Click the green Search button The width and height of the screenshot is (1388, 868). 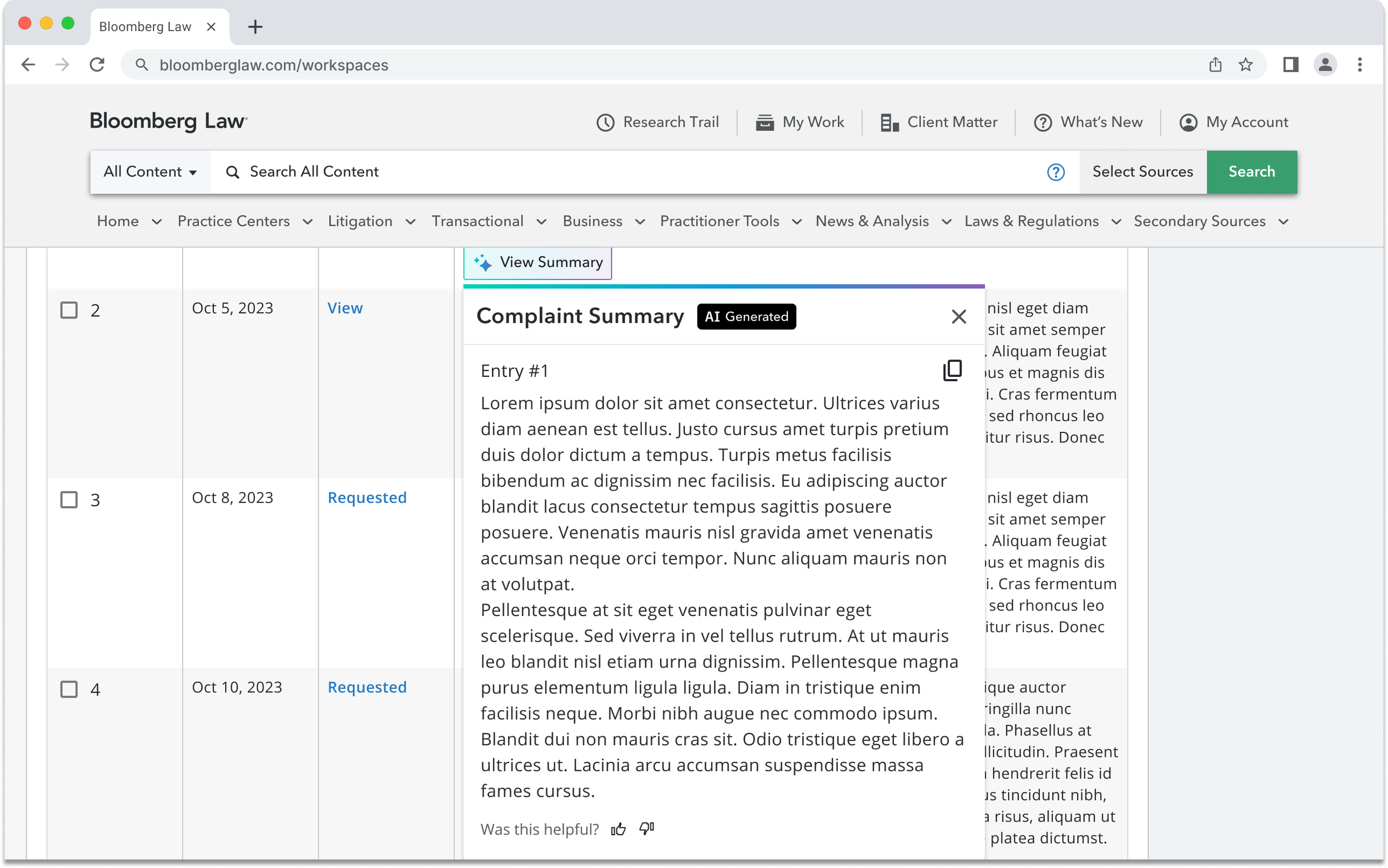click(x=1252, y=171)
